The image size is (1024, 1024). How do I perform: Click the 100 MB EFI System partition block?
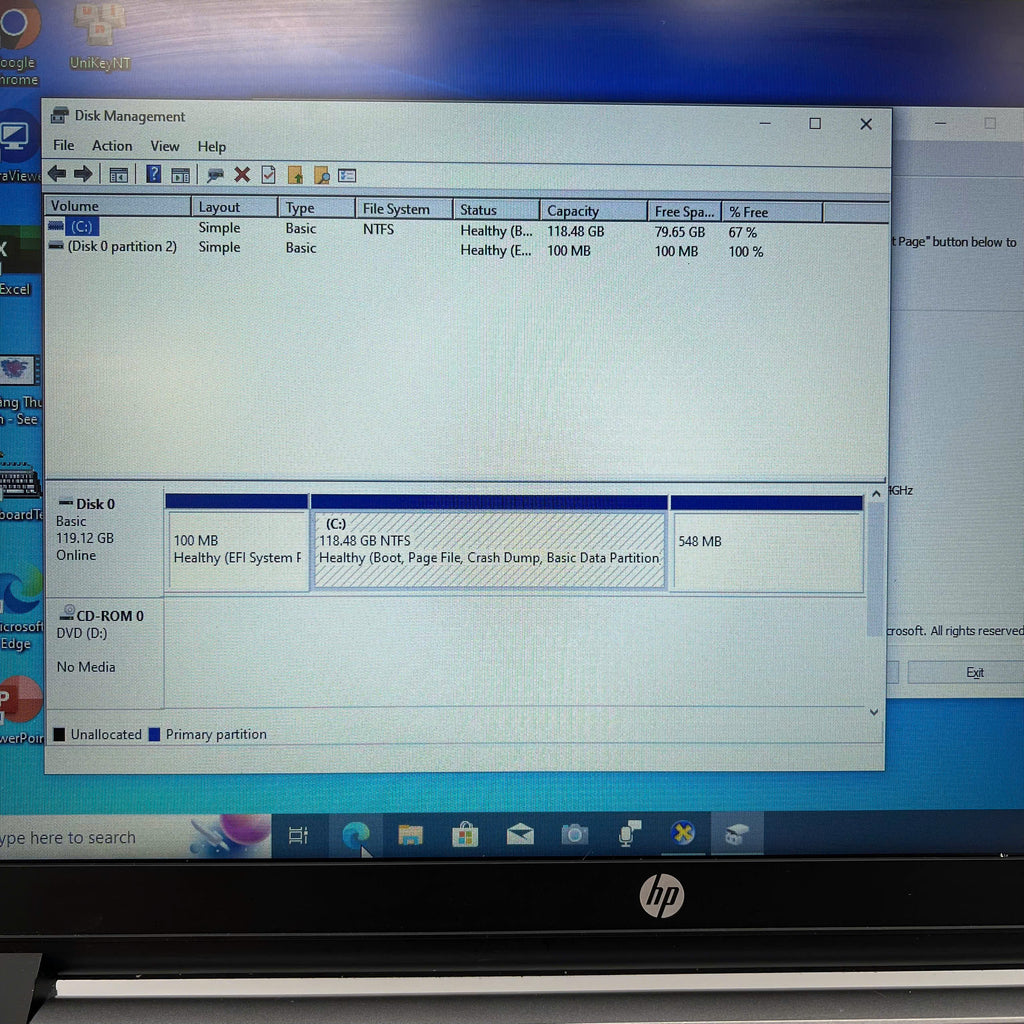coord(237,551)
